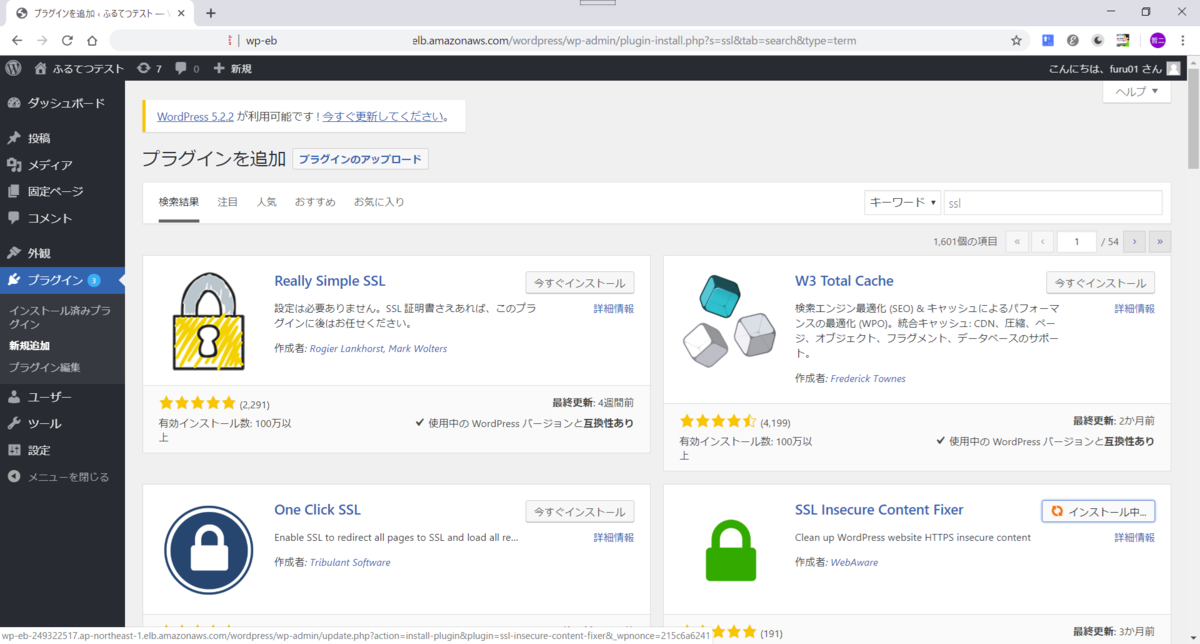1200x644 pixels.
Task: Click the WordPress 5.2.2 link
Action: coord(195,116)
